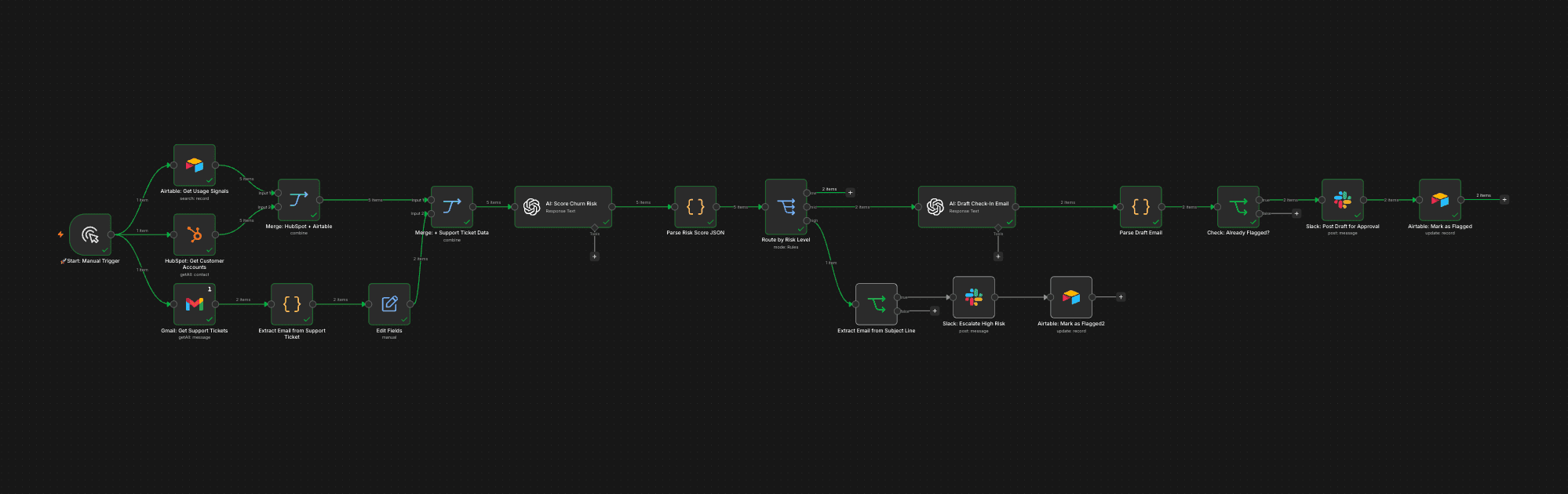Screen dimensions: 1568x494
Task: Add node on Route by Risk Level low output
Action: coord(850,193)
